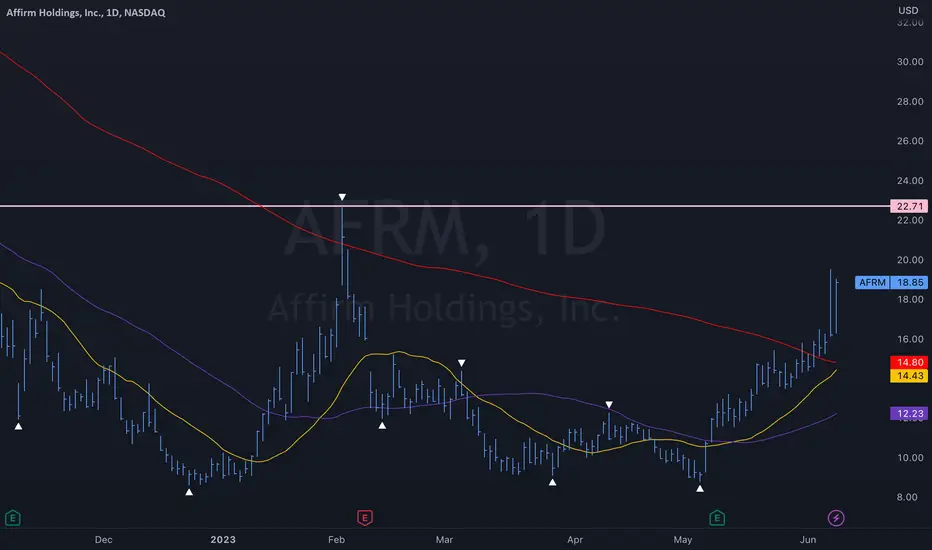Open the USD currency selector
This screenshot has height=550, width=932.
click(x=908, y=10)
